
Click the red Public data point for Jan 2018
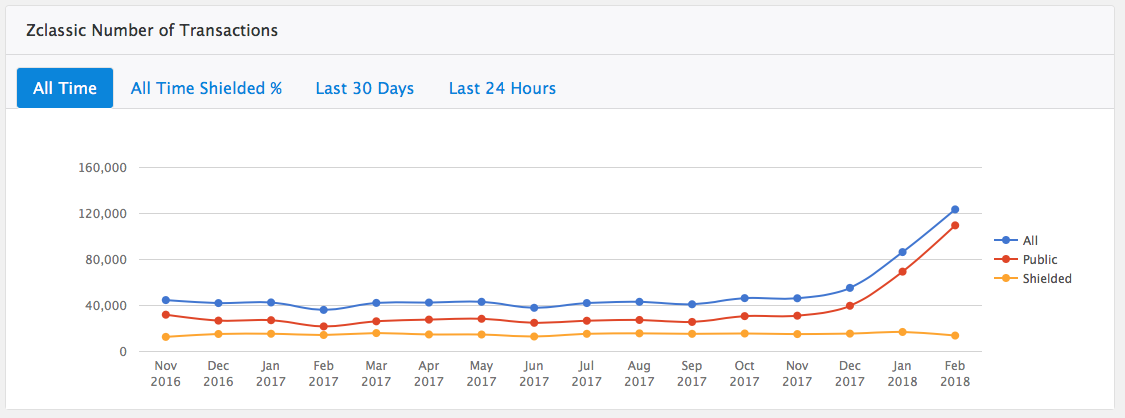(903, 272)
